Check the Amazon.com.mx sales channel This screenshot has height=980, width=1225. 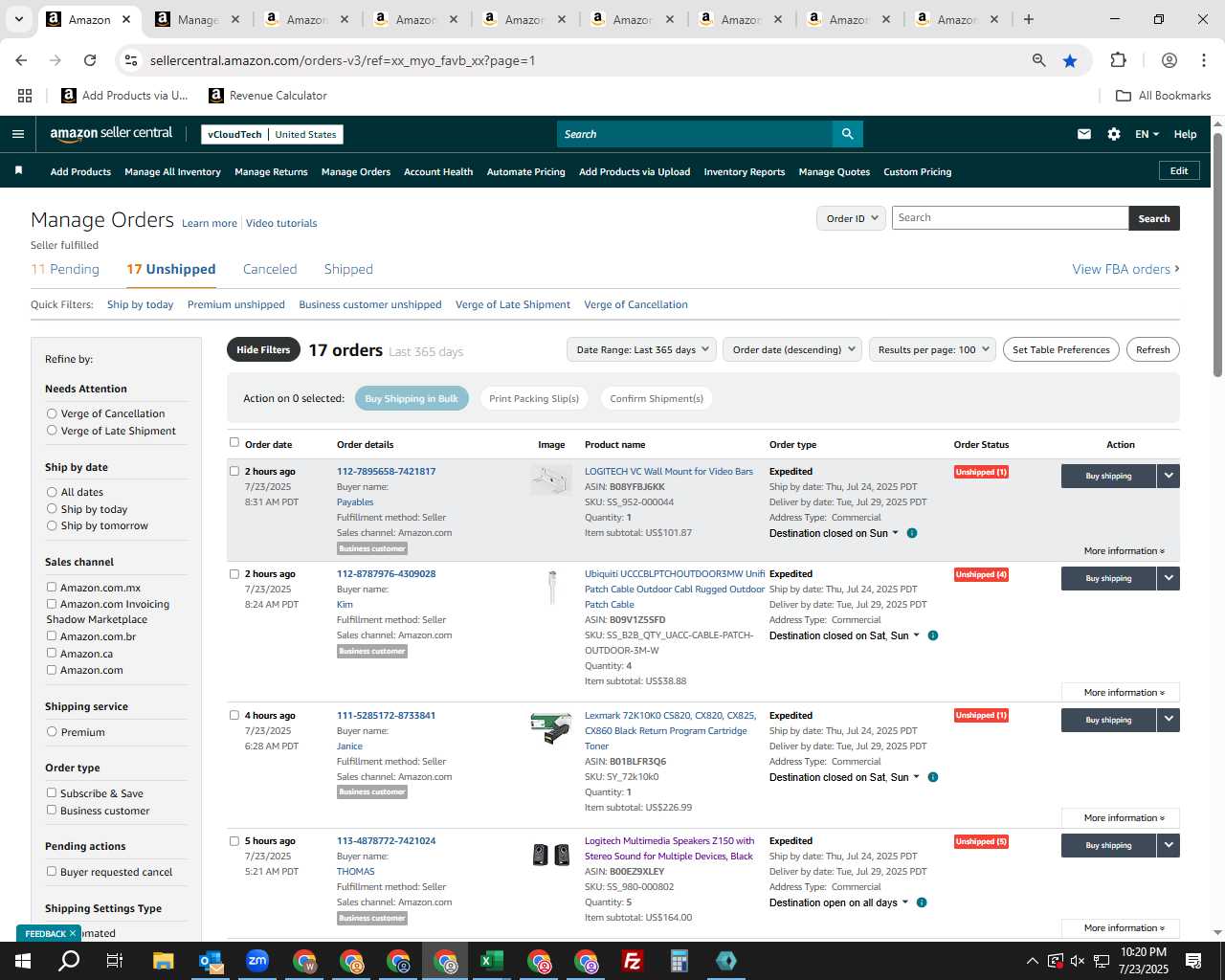[52, 588]
